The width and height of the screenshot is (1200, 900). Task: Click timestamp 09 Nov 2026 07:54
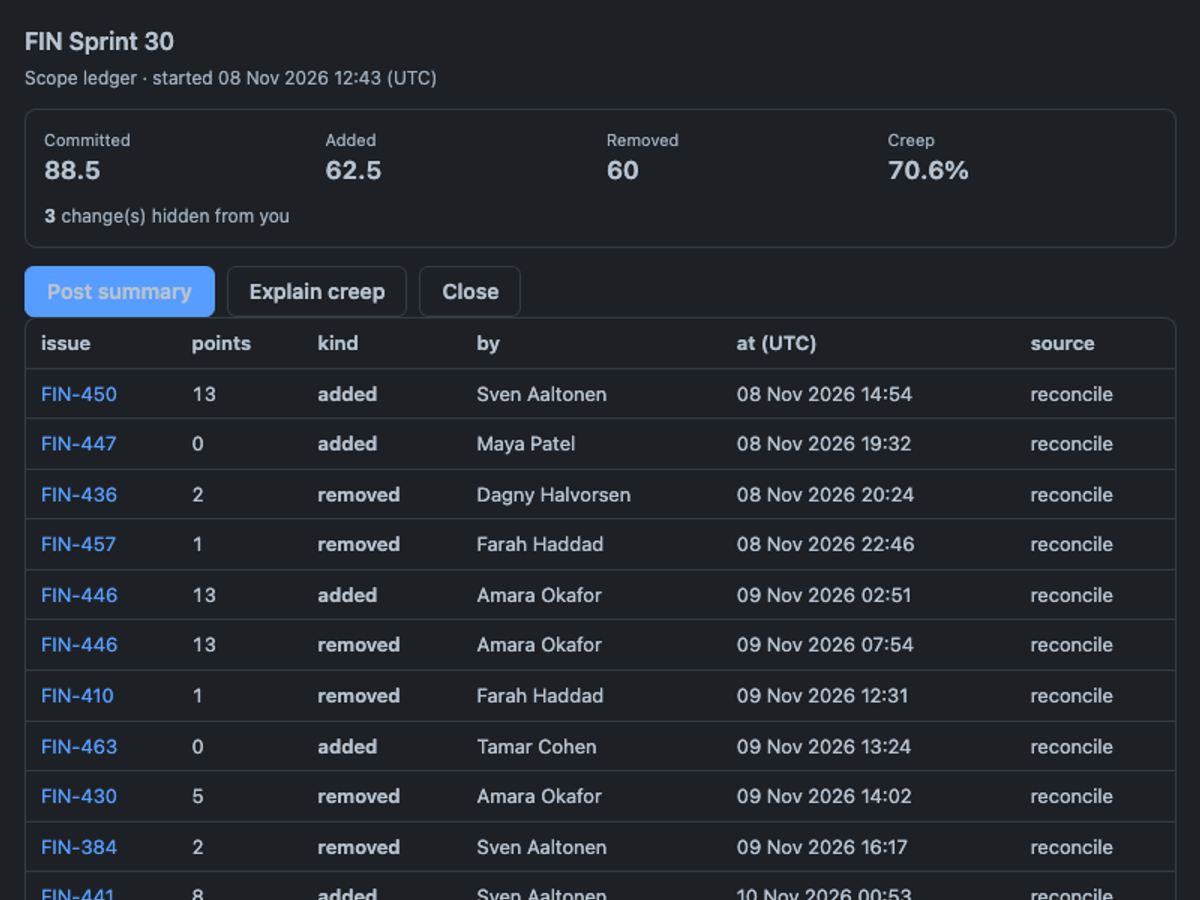[x=825, y=645]
